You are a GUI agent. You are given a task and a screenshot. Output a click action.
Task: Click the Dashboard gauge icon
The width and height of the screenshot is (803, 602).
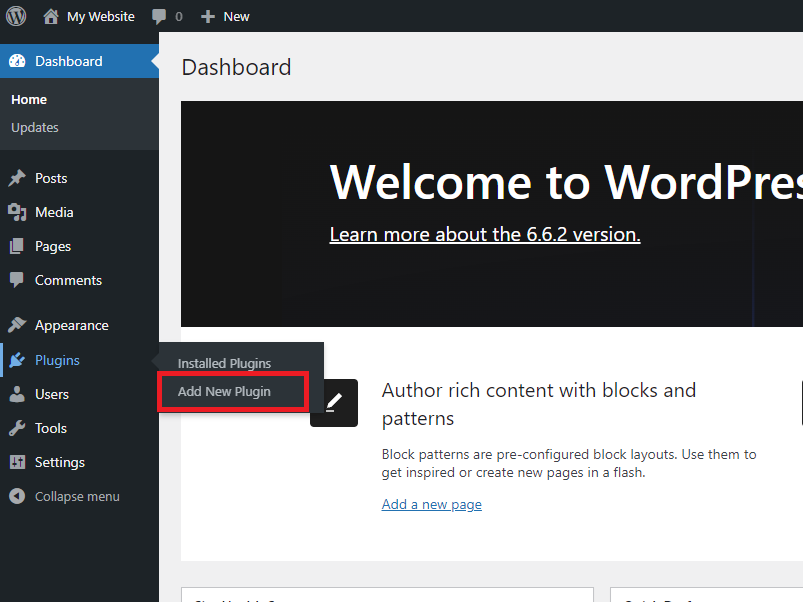tap(17, 61)
